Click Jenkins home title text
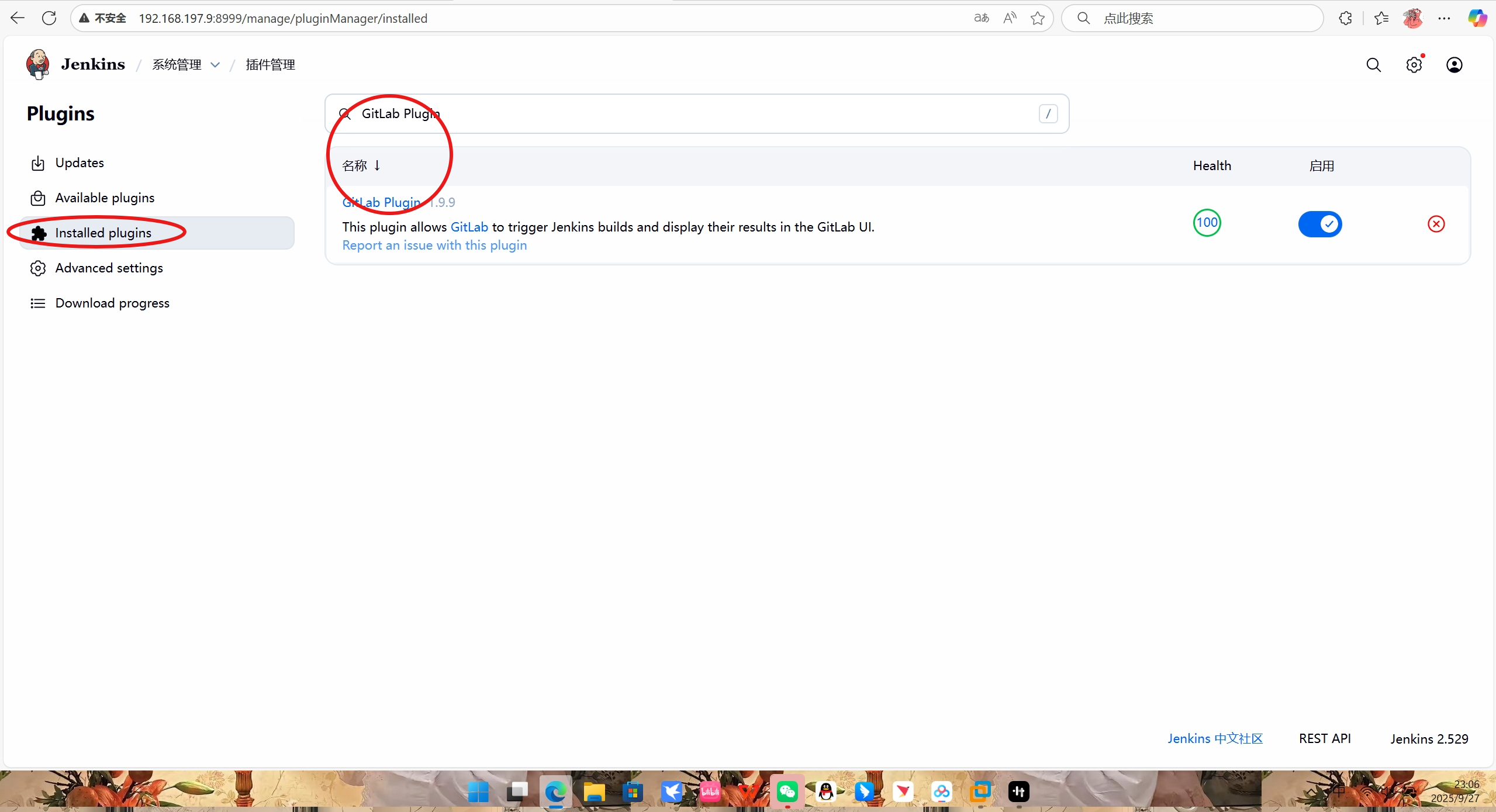 pos(93,64)
